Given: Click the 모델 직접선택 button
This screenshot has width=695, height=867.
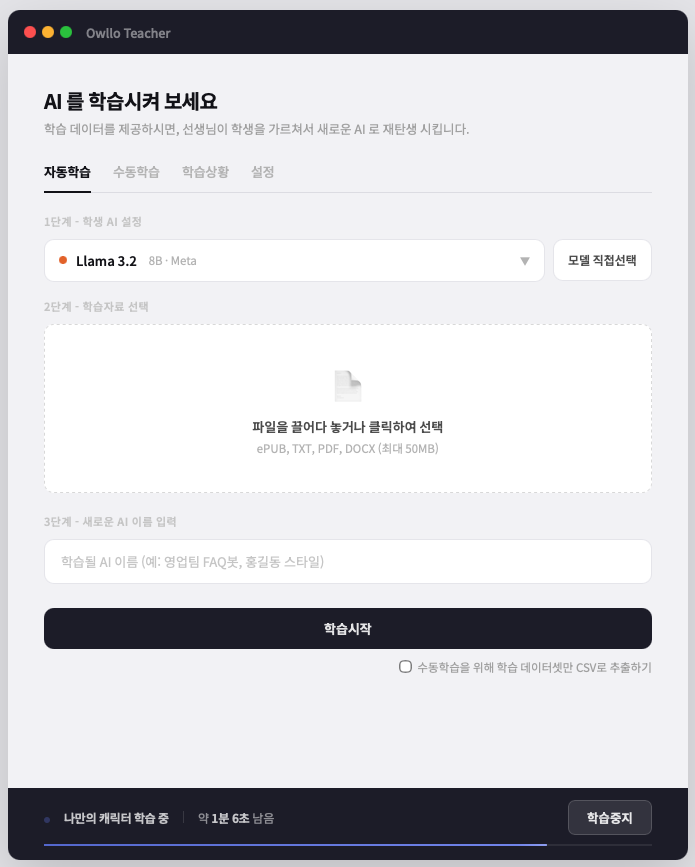Looking at the screenshot, I should [602, 261].
